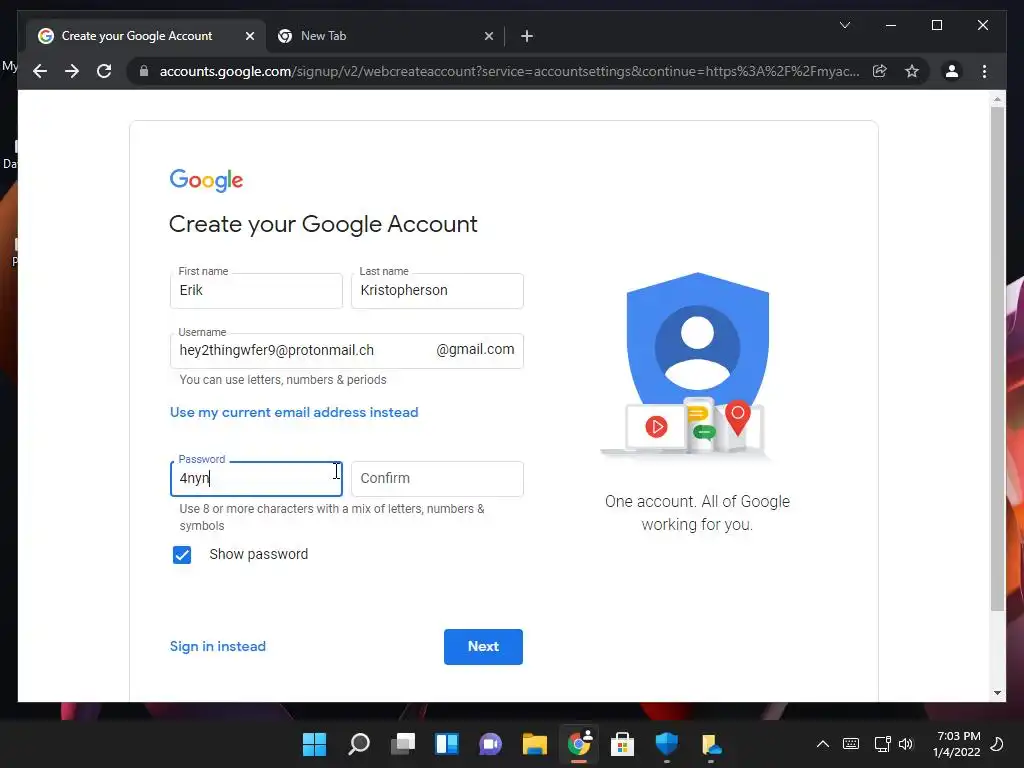
Task: Show hidden system tray icons
Action: coord(823,744)
